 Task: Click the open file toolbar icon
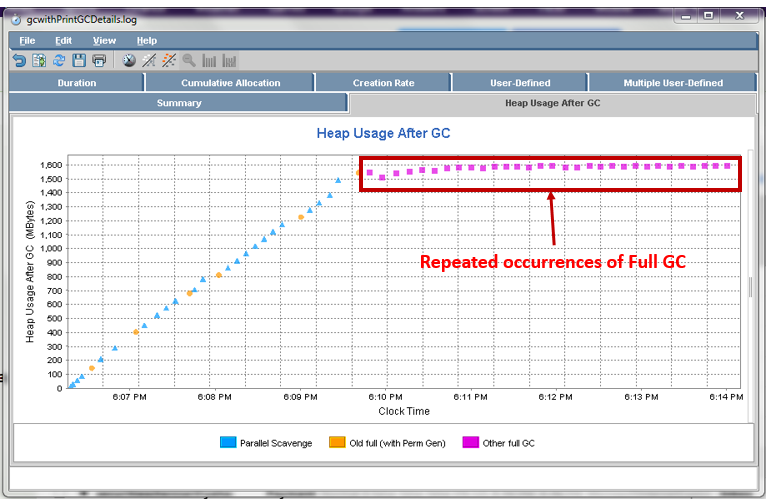39,61
